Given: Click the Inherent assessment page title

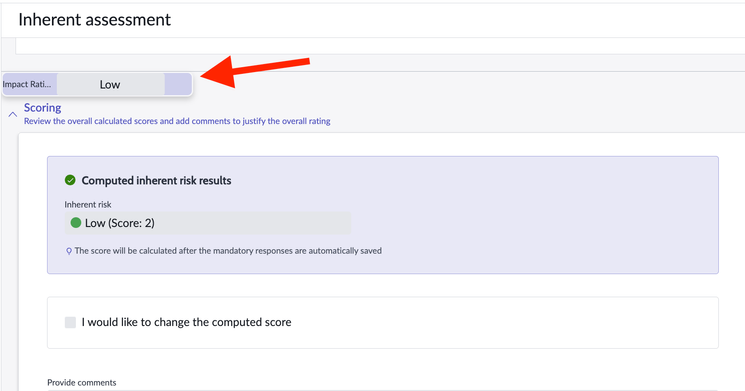Looking at the screenshot, I should tap(95, 19).
